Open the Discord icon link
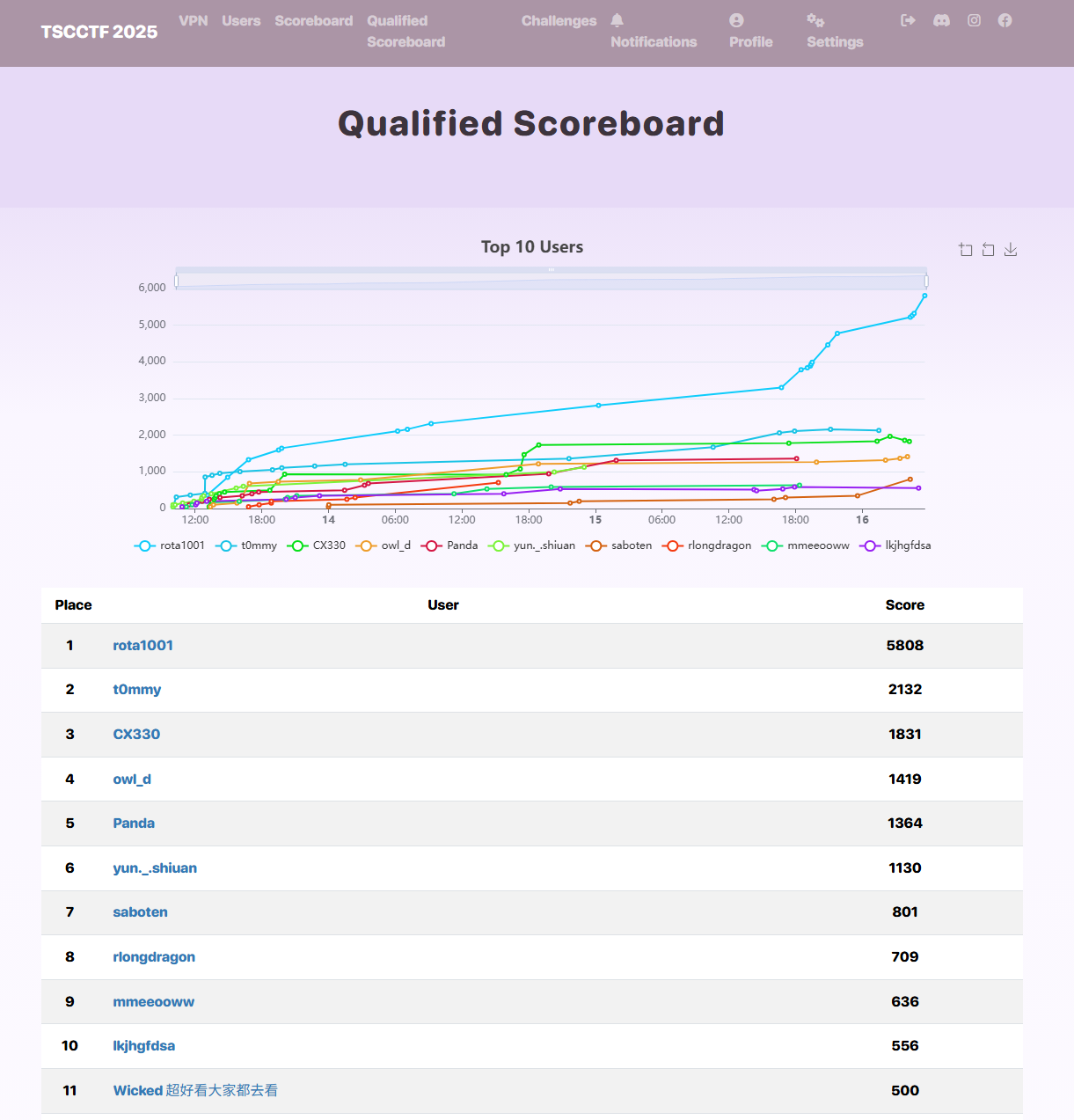Viewport: 1074px width, 1120px height. (x=941, y=20)
